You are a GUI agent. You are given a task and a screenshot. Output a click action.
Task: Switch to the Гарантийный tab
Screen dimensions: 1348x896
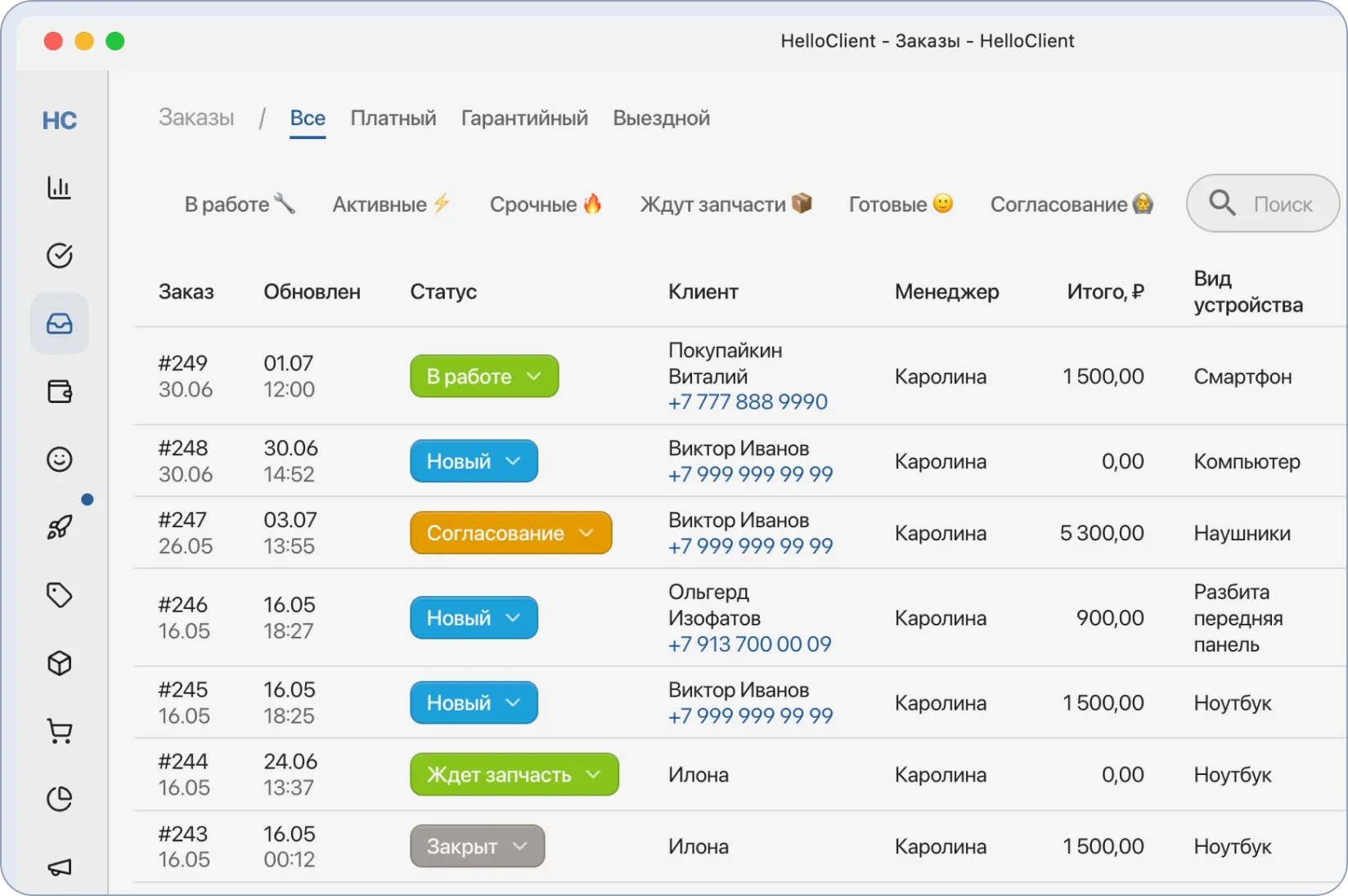(524, 119)
